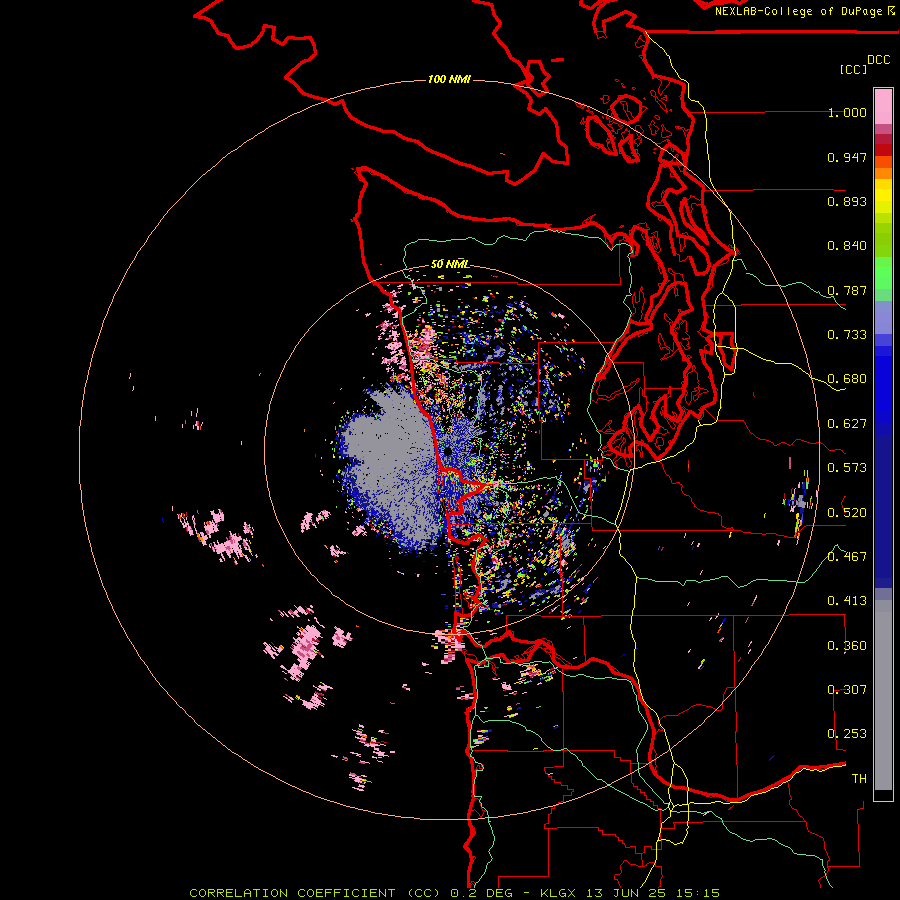Select the 1.000 value on the legend
900x900 pixels.
847,112
